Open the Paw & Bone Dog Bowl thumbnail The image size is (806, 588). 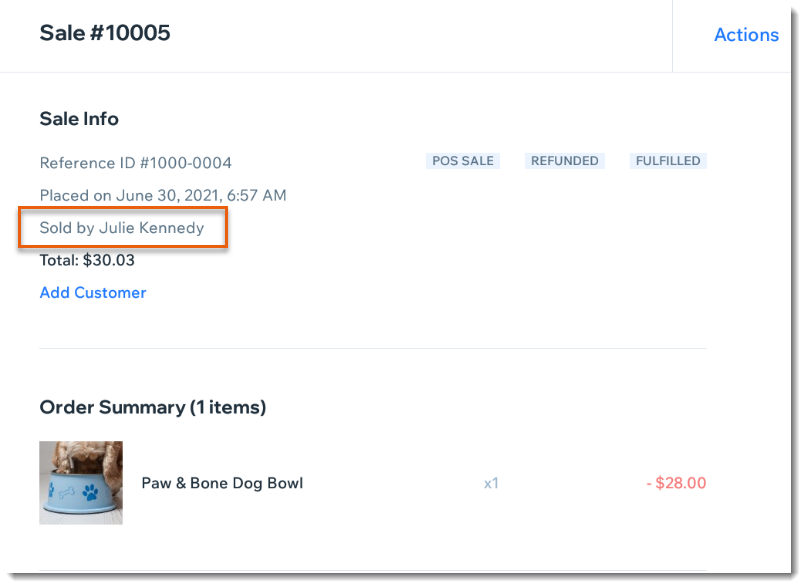coord(81,483)
